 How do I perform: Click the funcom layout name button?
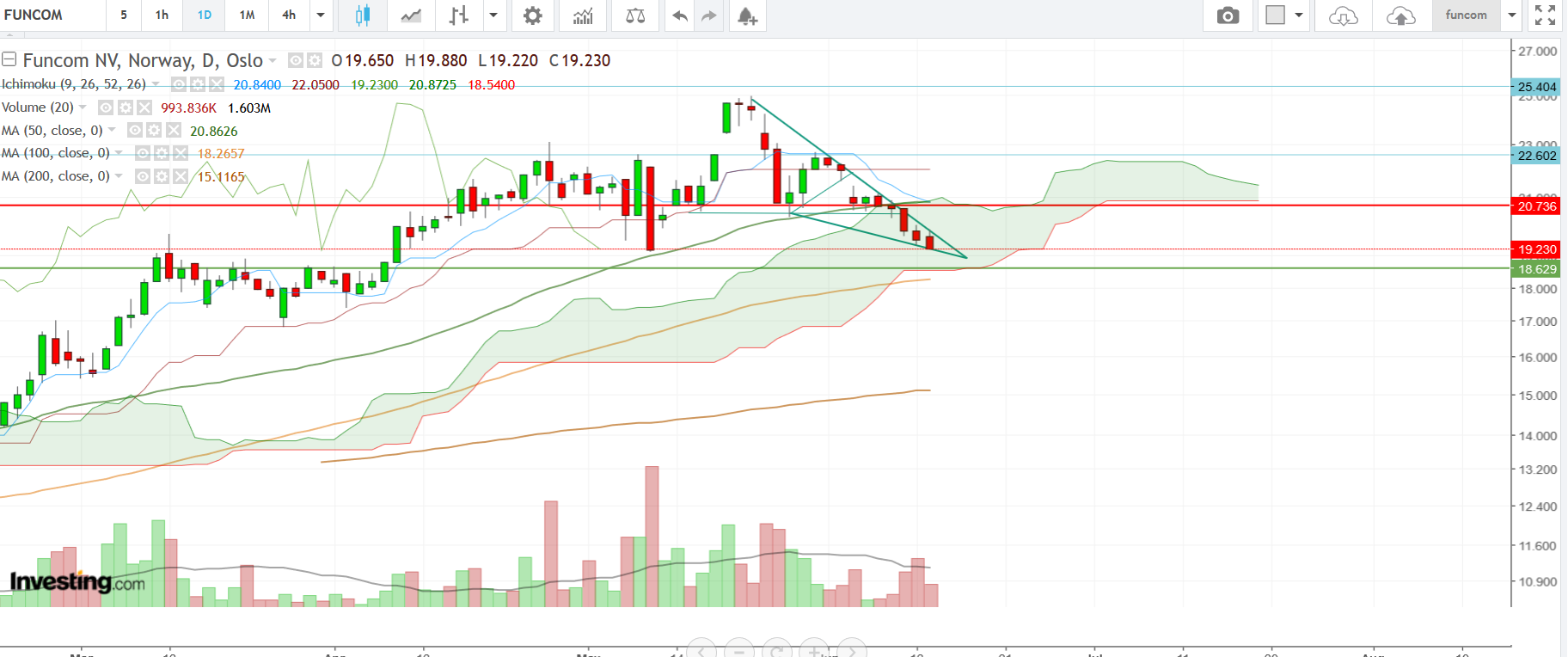pyautogui.click(x=1467, y=15)
